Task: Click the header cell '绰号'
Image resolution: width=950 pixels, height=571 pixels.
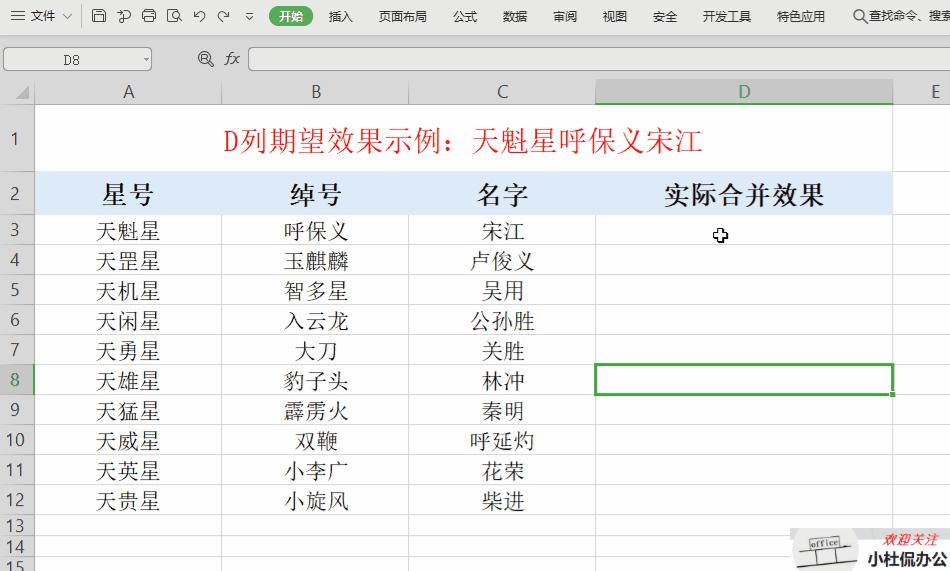Action: 315,193
